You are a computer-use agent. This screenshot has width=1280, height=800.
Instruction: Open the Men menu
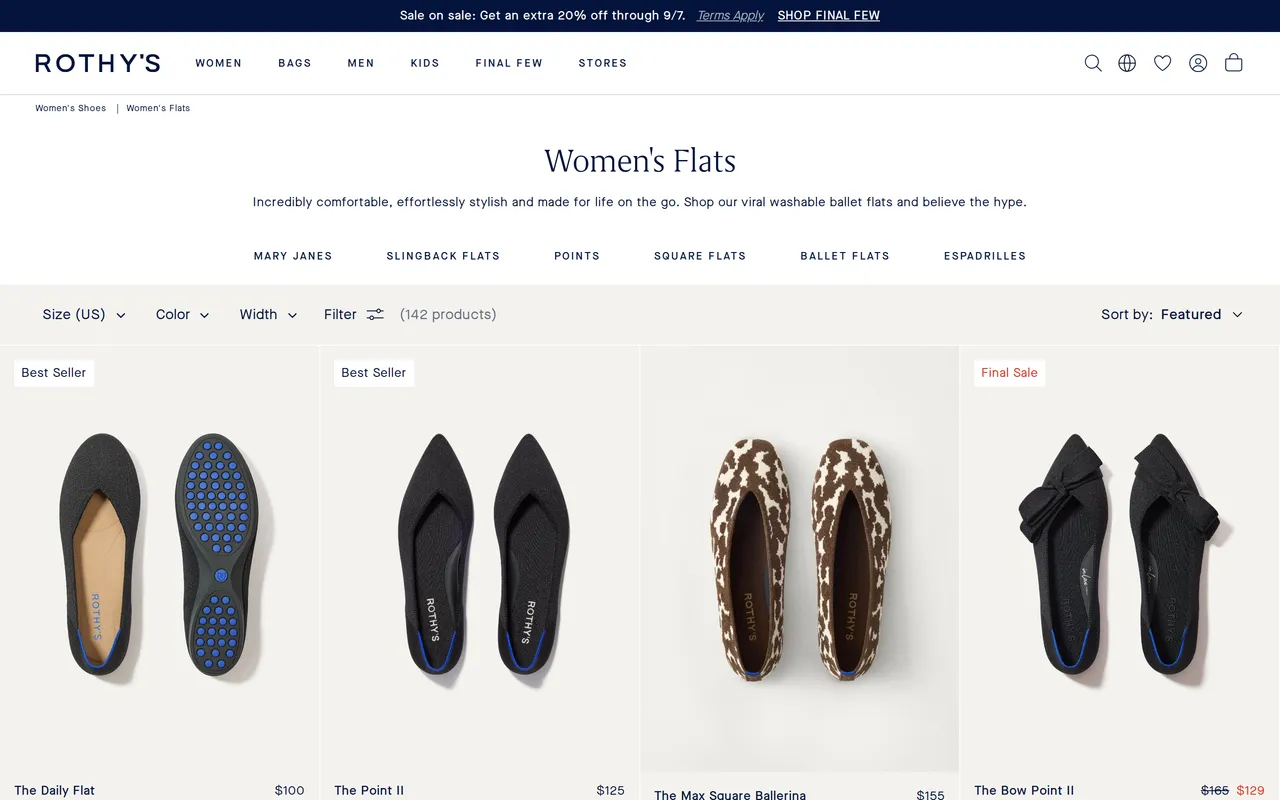[361, 63]
